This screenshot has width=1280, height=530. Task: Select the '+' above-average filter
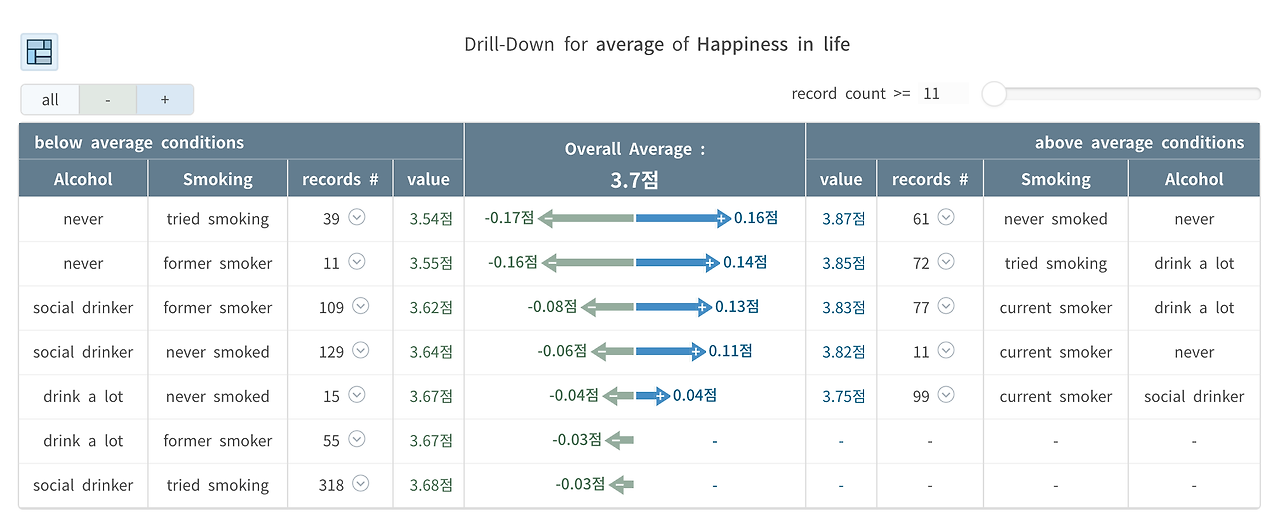pos(165,100)
